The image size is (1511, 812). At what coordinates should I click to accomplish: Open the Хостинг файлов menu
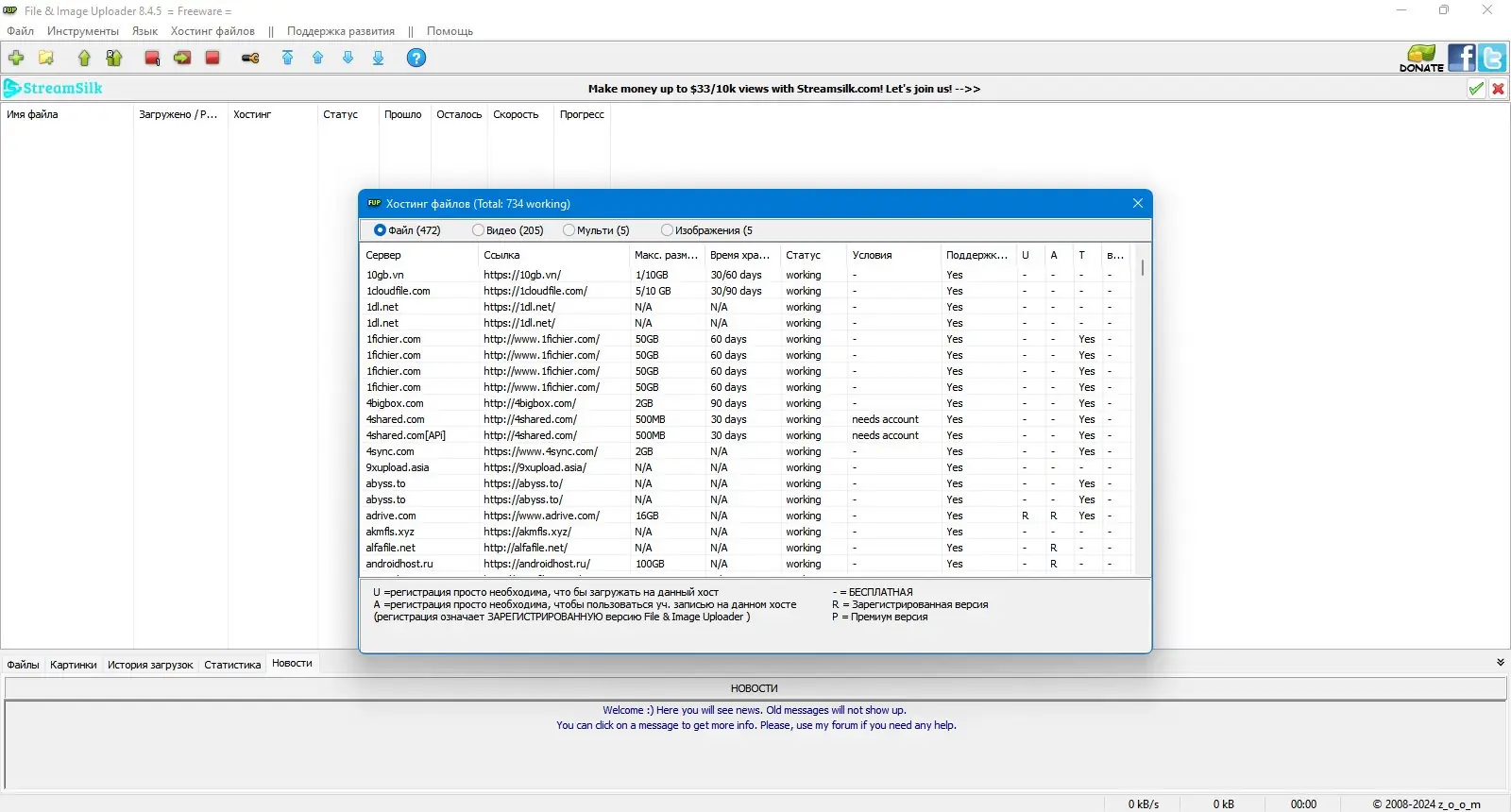(x=212, y=31)
